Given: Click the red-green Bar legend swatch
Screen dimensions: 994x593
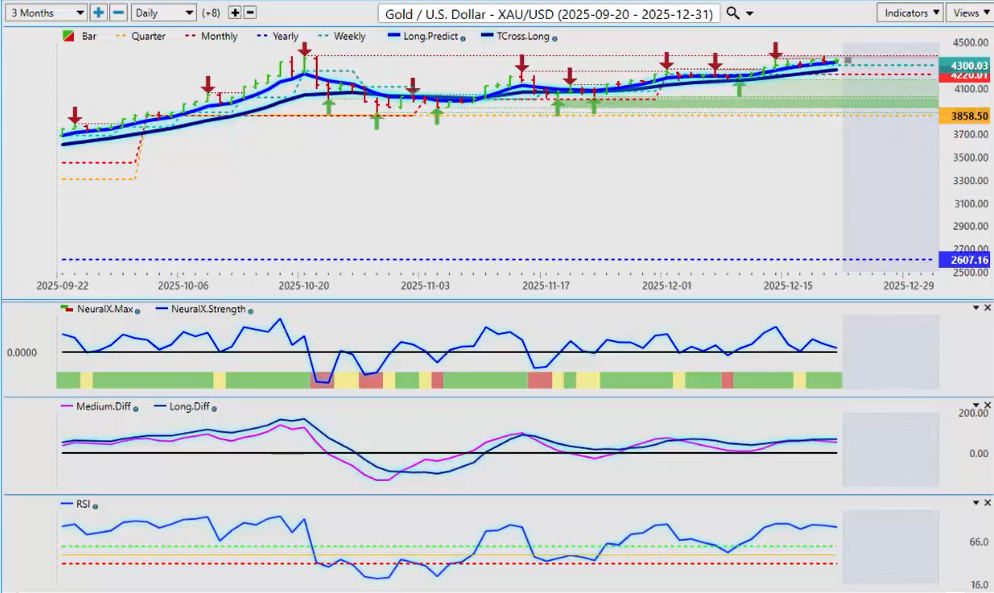Looking at the screenshot, I should [67, 36].
